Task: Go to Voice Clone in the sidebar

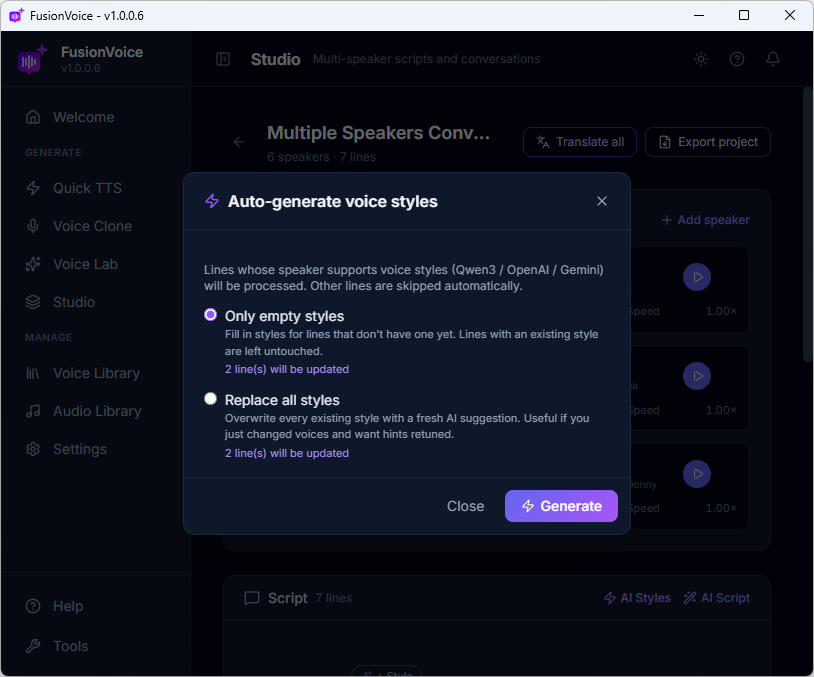Action: (96, 226)
